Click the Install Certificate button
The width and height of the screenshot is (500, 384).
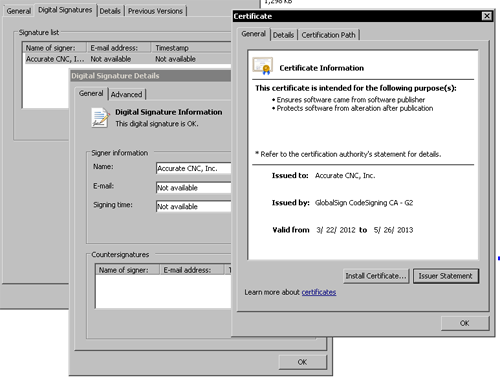pyautogui.click(x=376, y=276)
